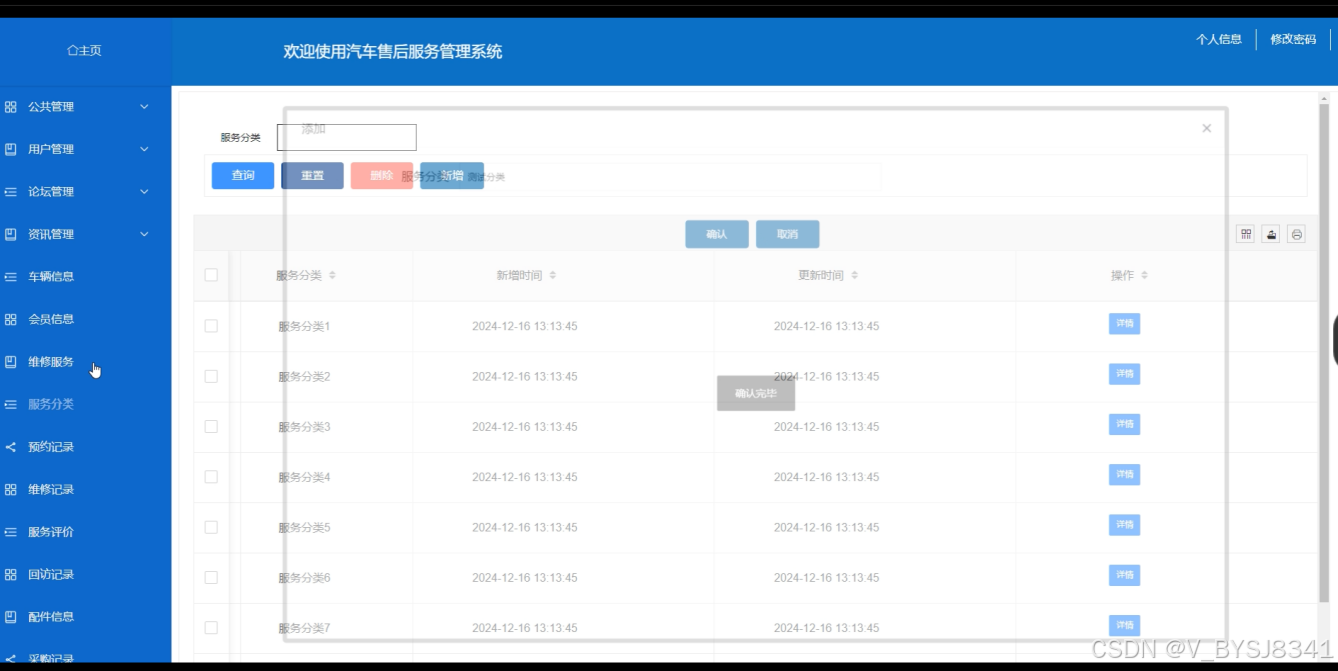Expand the 用户管理 menu chevron
Viewport: 1338px width, 671px height.
[x=144, y=149]
